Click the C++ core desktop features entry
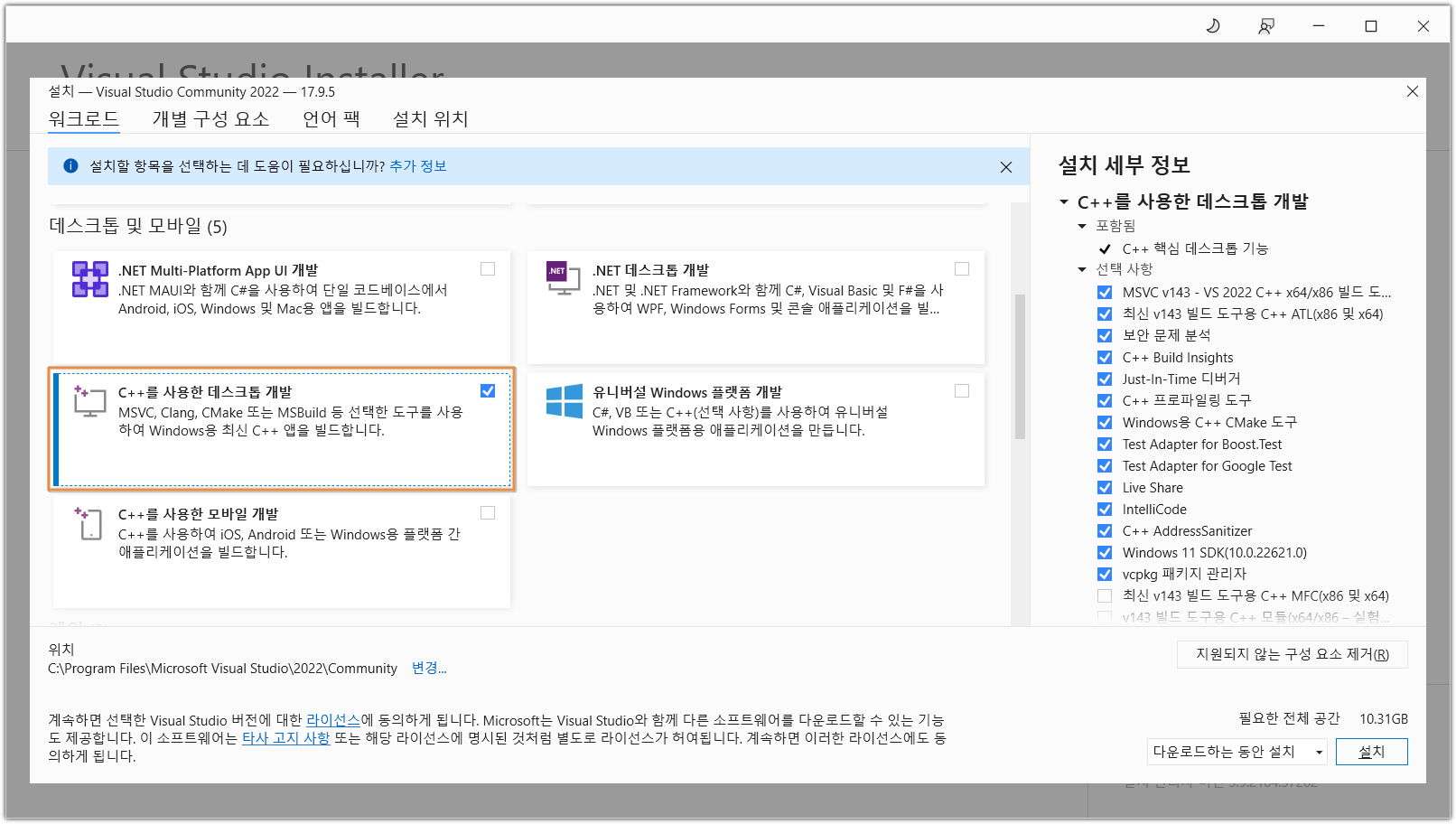The height and width of the screenshot is (824, 1456). point(1195,248)
